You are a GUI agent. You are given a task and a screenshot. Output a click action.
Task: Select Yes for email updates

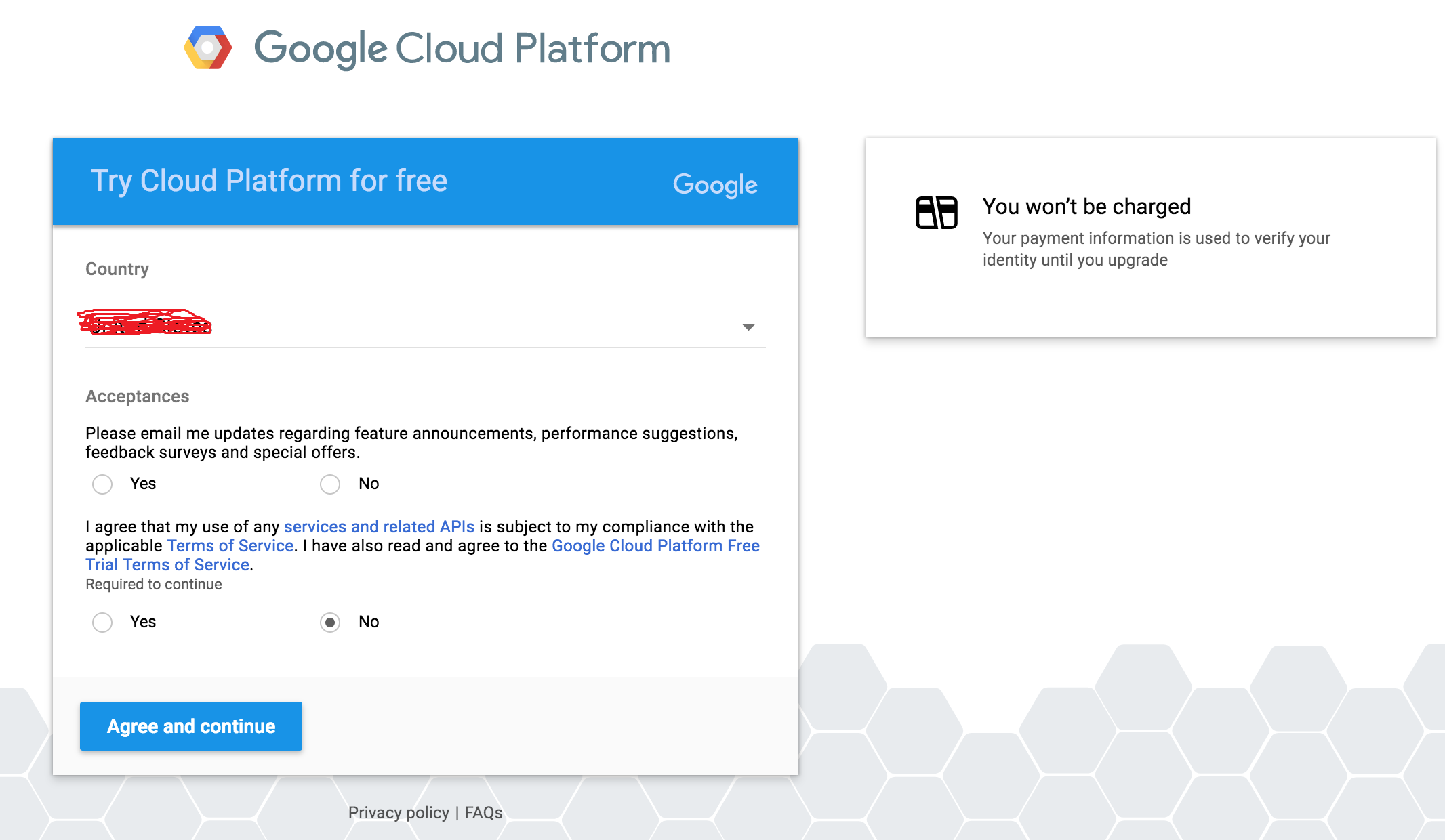(x=102, y=484)
